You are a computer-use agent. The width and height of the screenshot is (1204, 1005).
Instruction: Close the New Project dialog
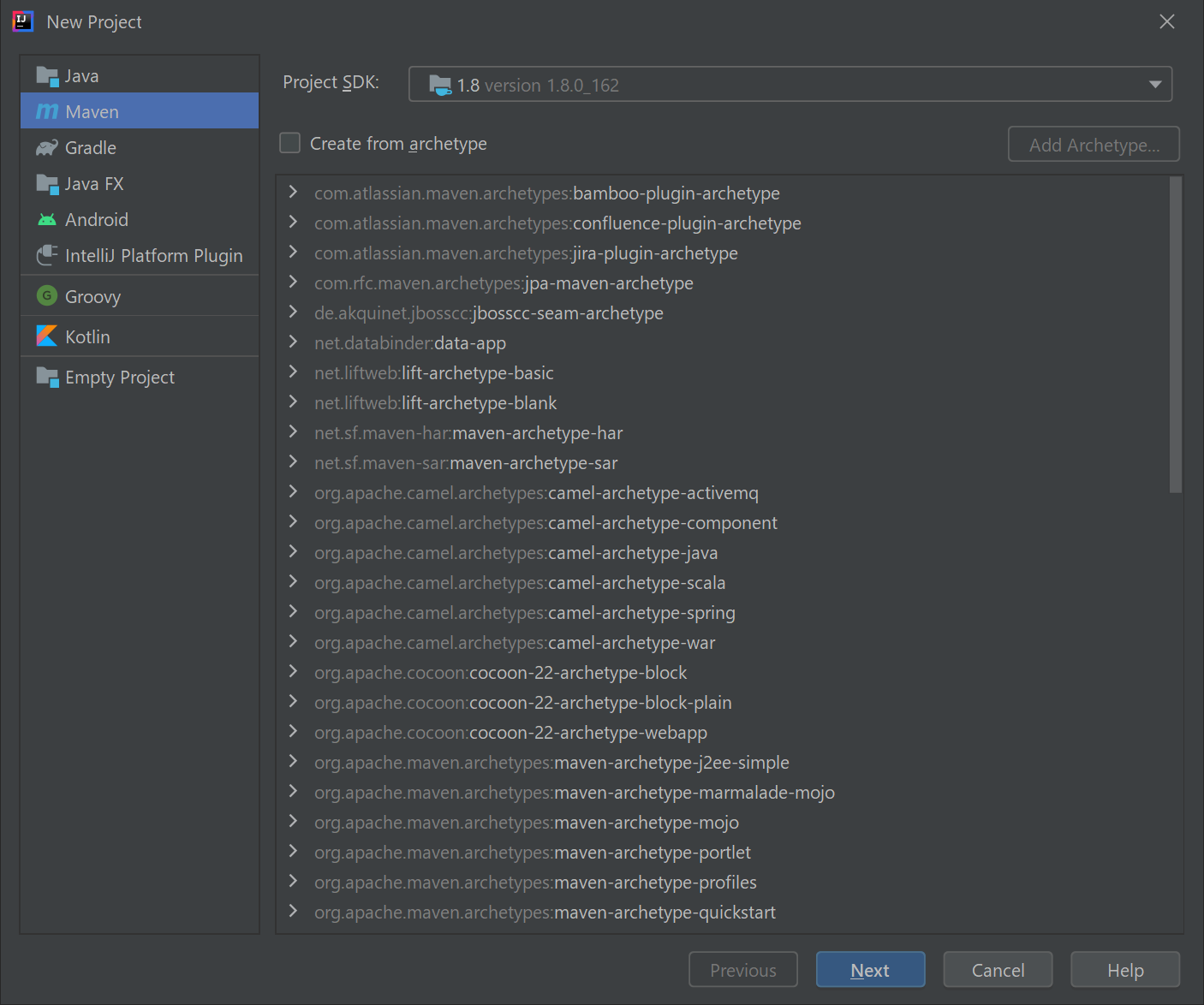point(1166,21)
